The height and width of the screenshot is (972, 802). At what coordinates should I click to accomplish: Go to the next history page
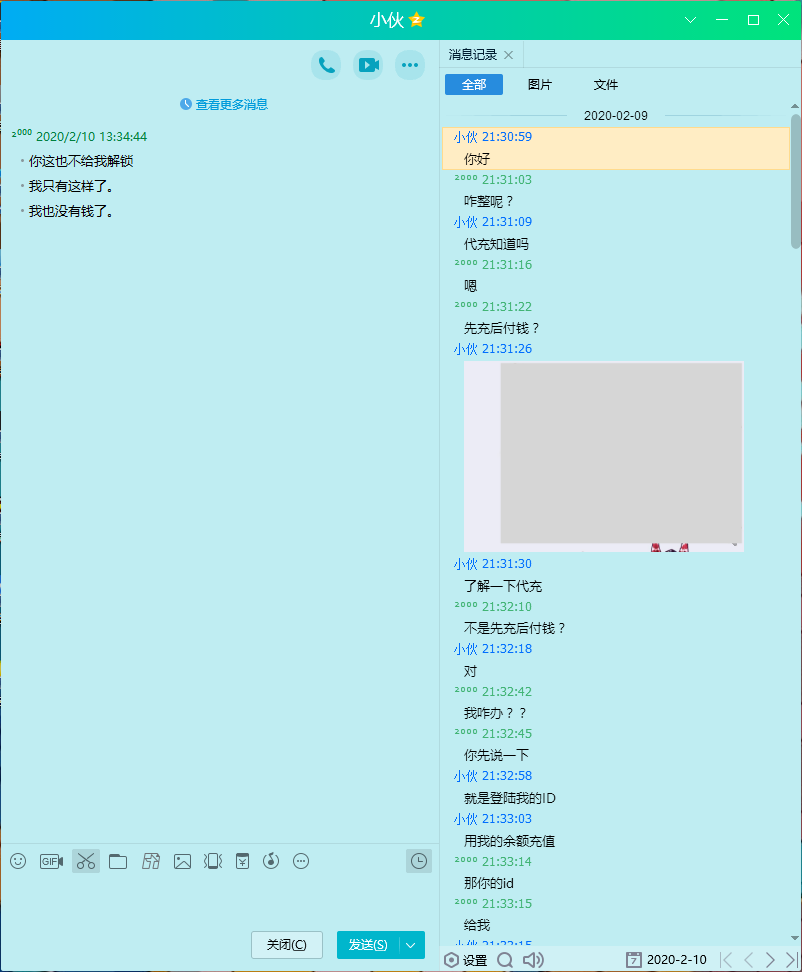(x=770, y=960)
